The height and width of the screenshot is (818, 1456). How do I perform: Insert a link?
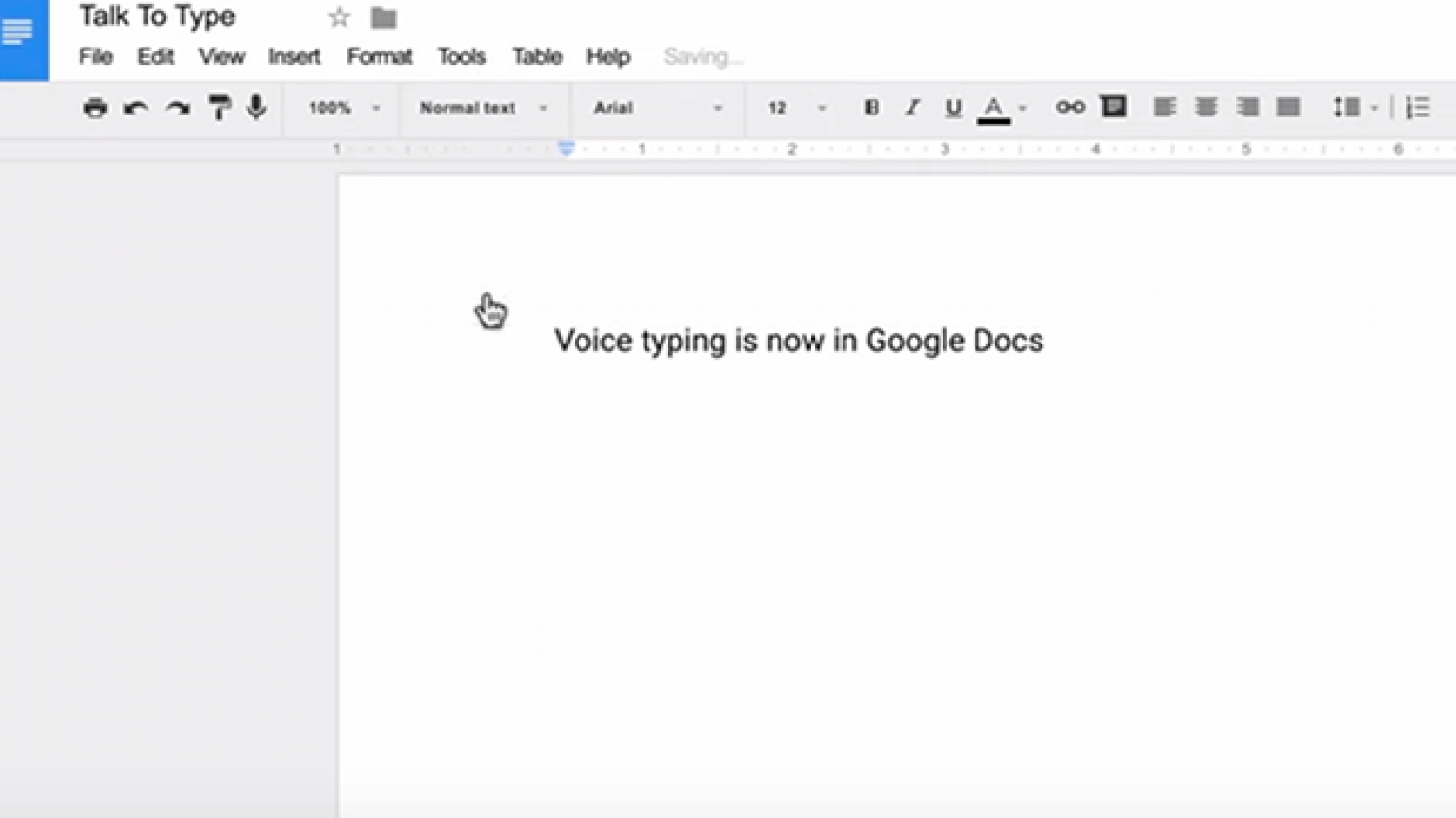tap(1071, 107)
